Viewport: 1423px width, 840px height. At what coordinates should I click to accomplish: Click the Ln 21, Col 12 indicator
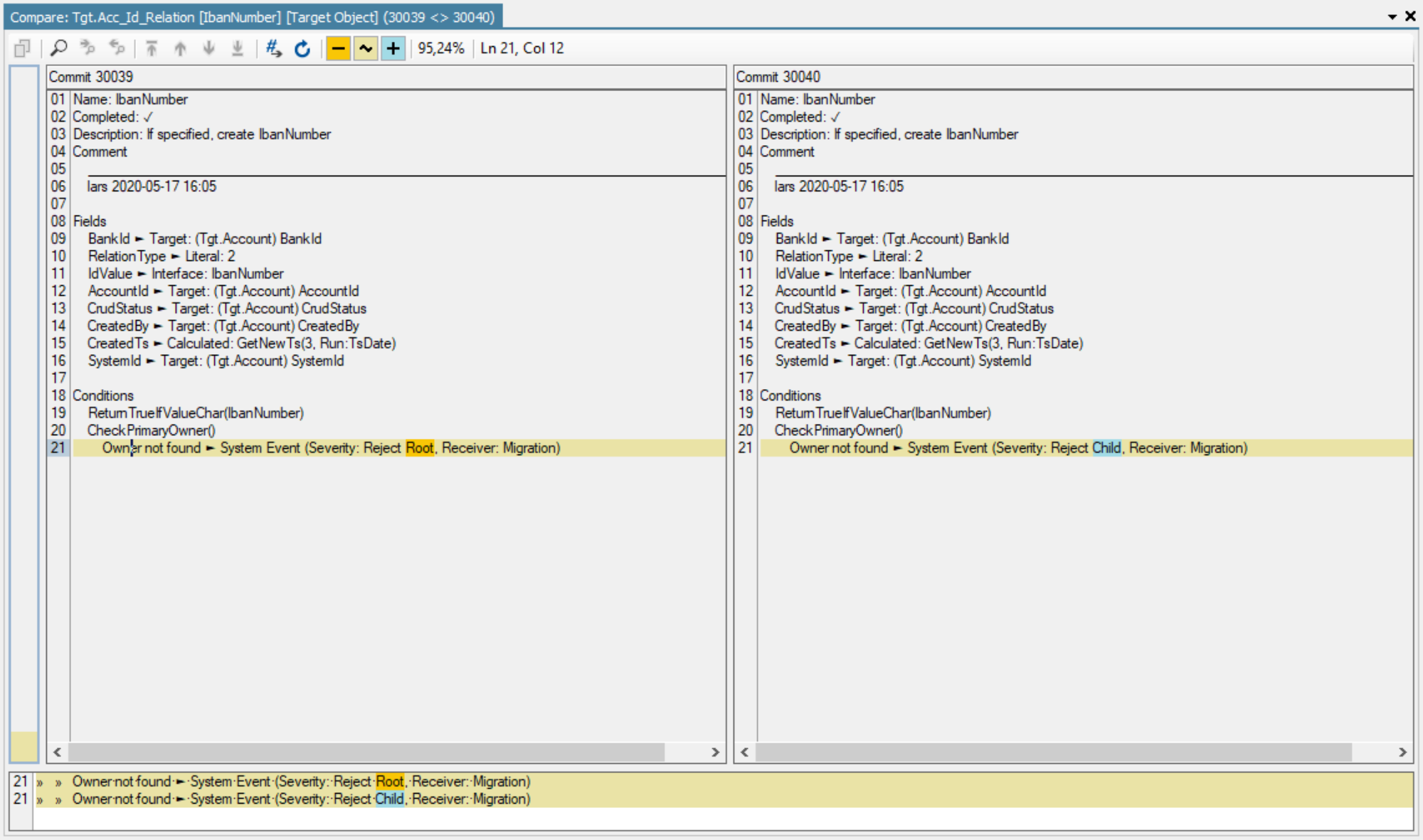(x=521, y=48)
